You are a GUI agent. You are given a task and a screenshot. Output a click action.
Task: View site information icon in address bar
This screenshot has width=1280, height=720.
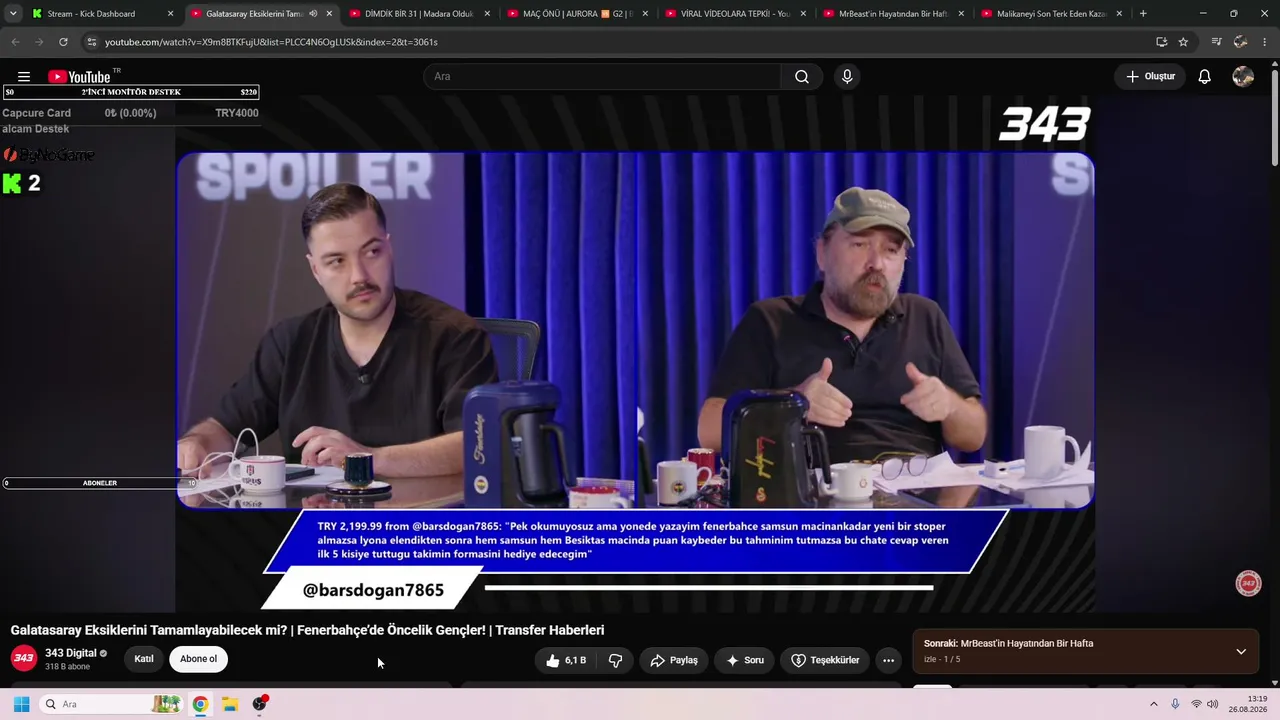(x=91, y=42)
